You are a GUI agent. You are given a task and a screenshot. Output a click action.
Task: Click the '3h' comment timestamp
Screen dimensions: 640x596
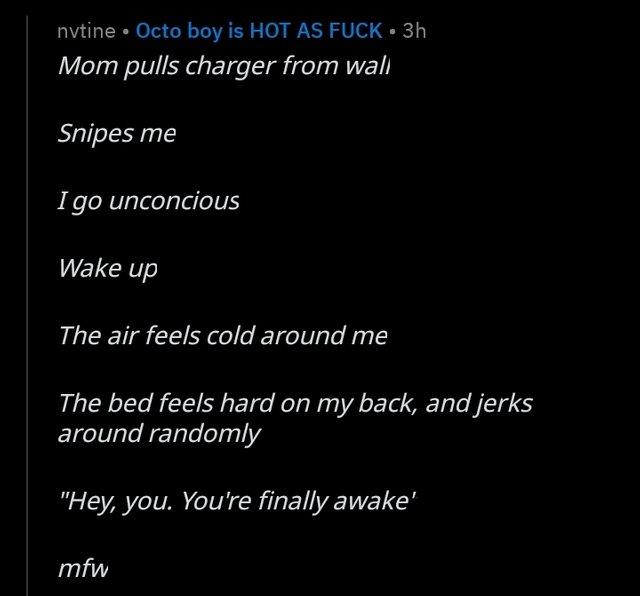pos(413,30)
